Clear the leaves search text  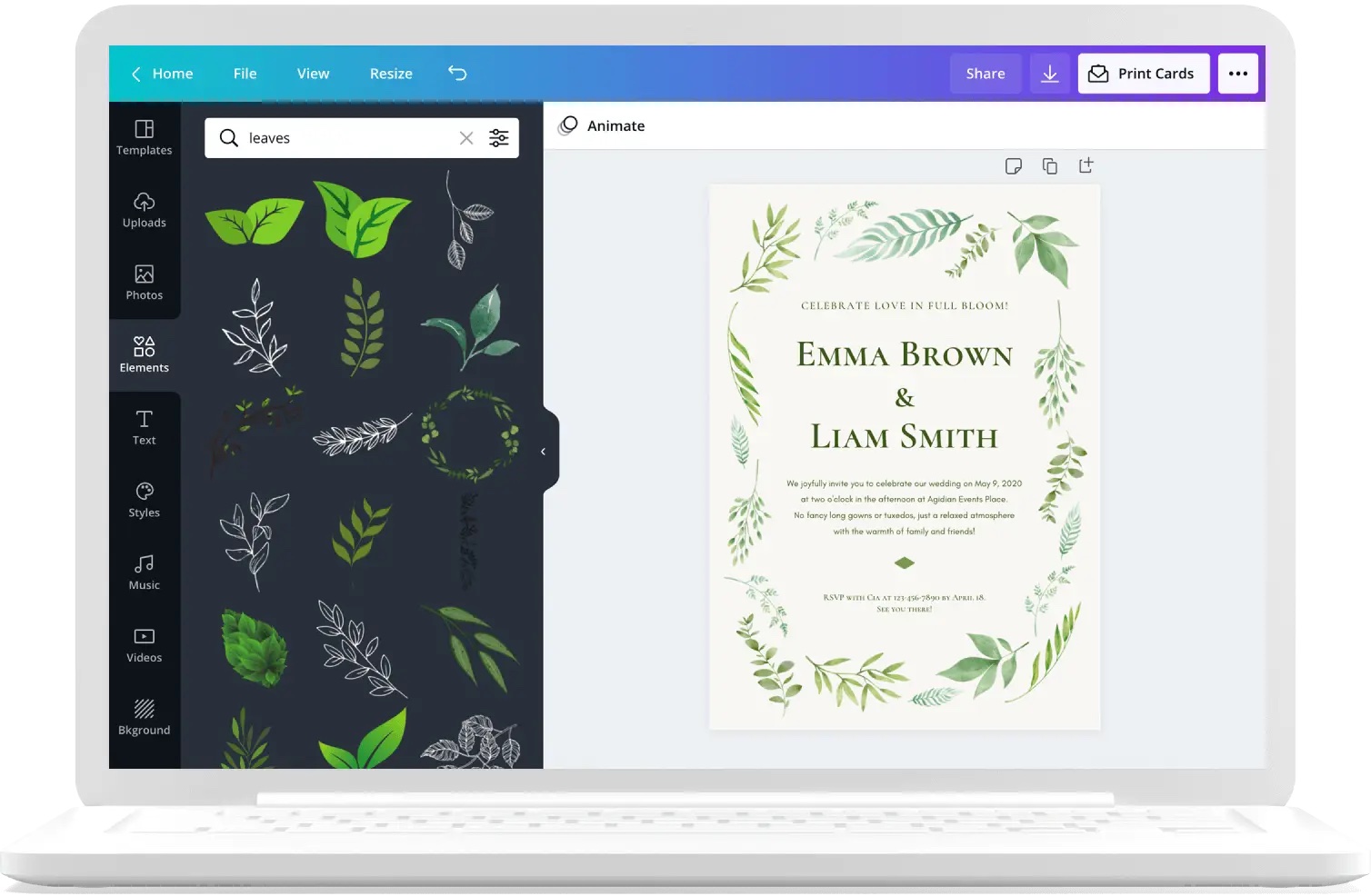466,138
